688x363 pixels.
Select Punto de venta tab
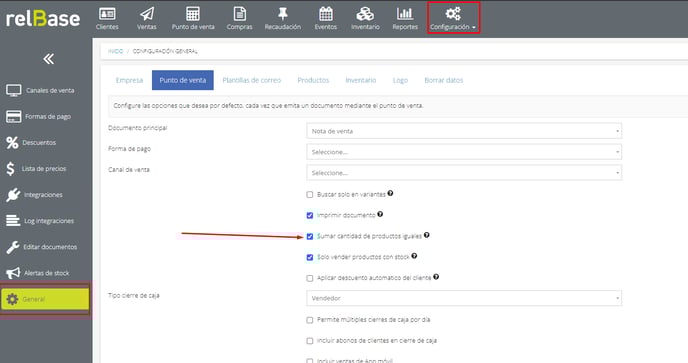pyautogui.click(x=183, y=80)
